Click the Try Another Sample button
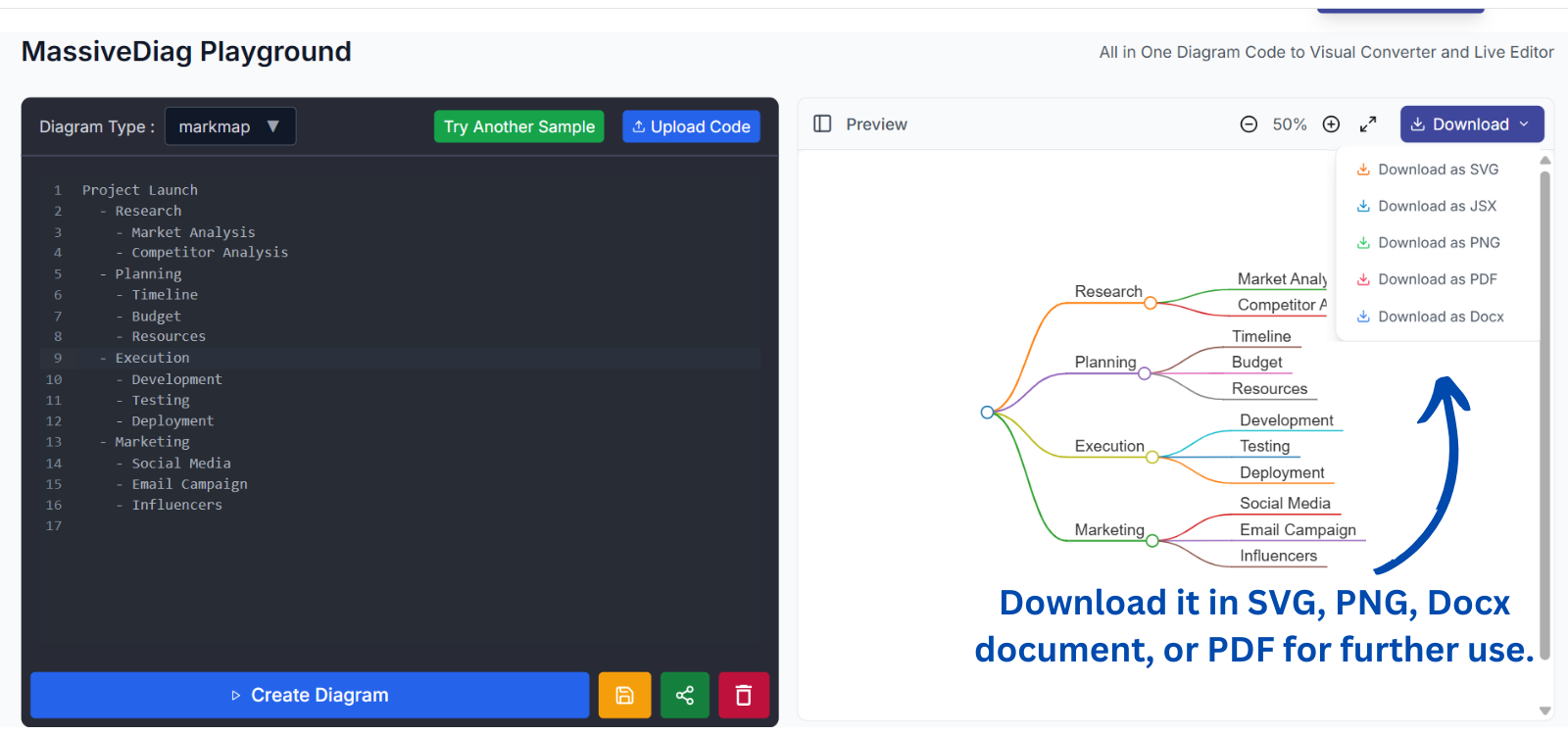This screenshot has width=1568, height=735. pyautogui.click(x=519, y=126)
